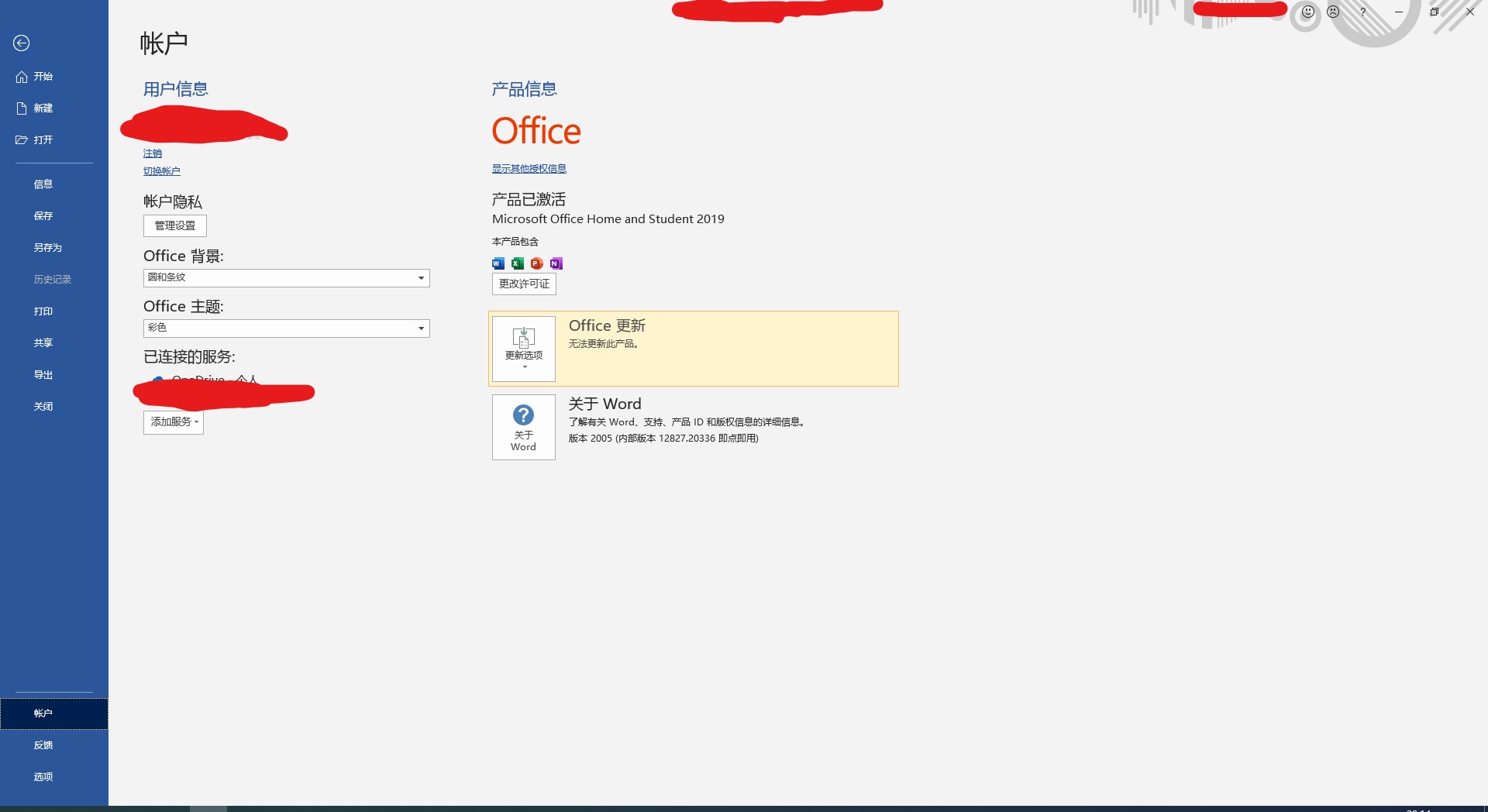
Task: Click the smiley face feedback icon
Action: pyautogui.click(x=1308, y=12)
